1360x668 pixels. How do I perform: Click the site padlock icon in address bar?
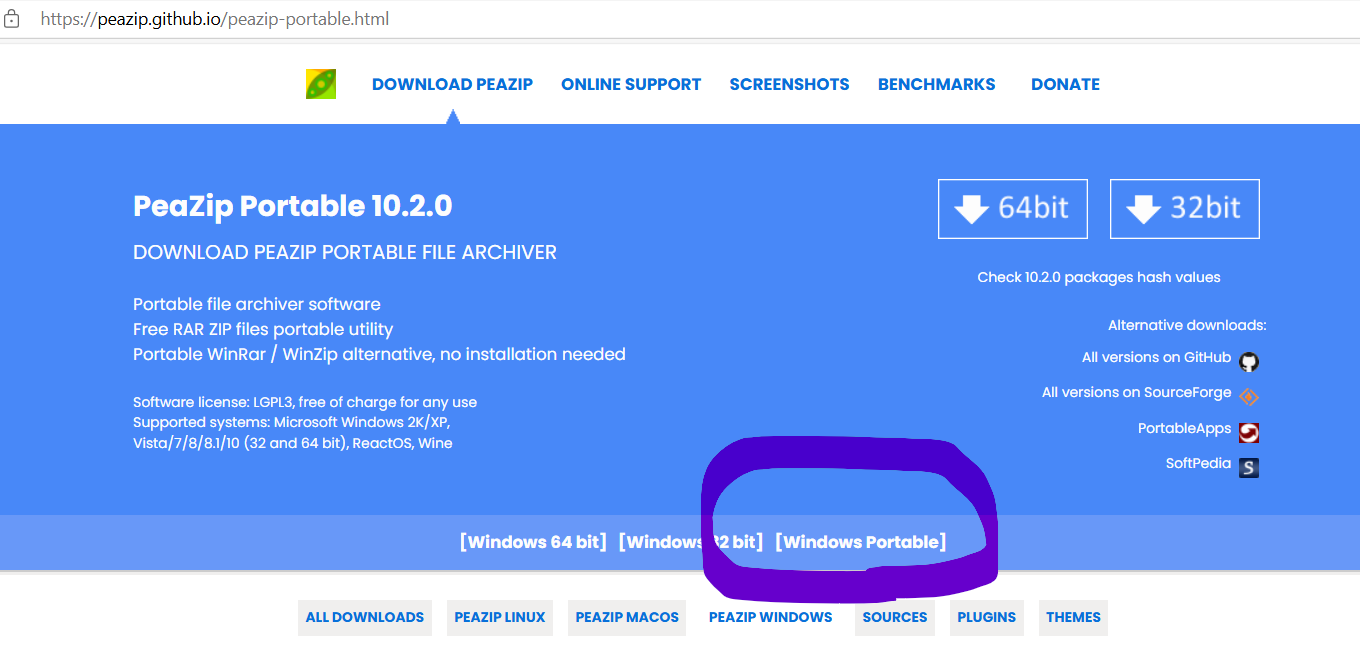[x=12, y=19]
